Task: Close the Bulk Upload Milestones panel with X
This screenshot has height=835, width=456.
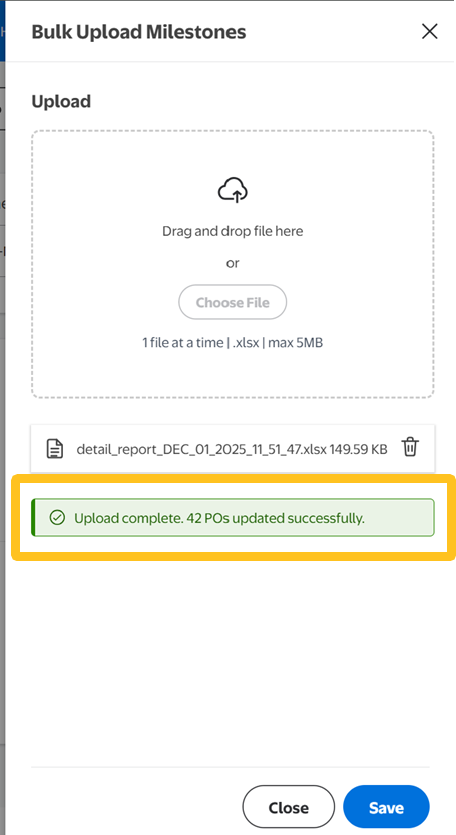Action: tap(429, 31)
